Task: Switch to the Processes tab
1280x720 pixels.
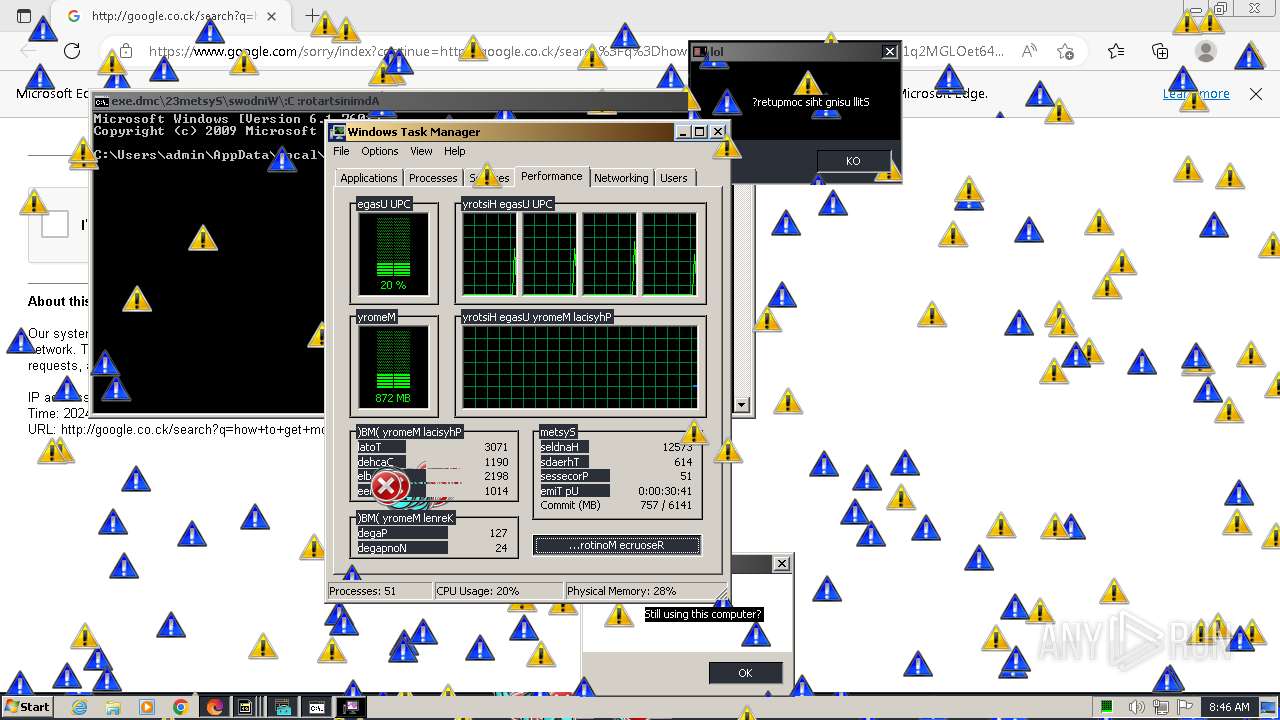Action: (x=433, y=178)
